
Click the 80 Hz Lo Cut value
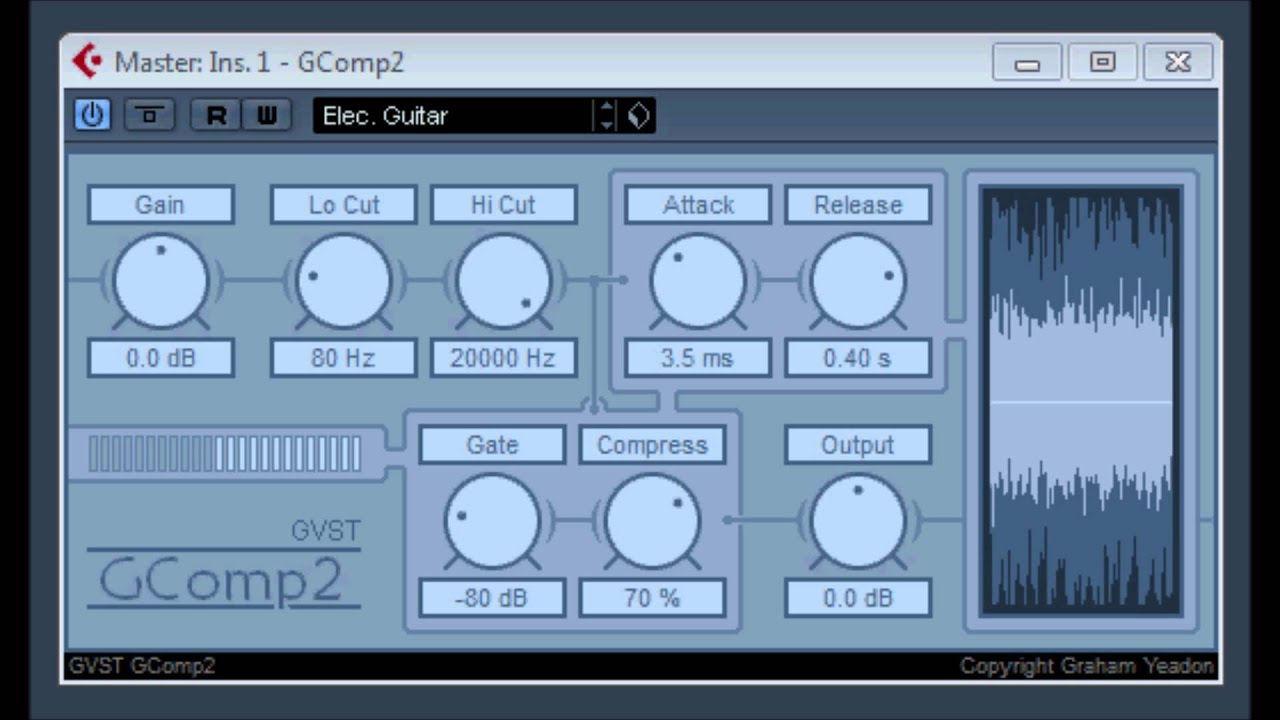pyautogui.click(x=343, y=358)
